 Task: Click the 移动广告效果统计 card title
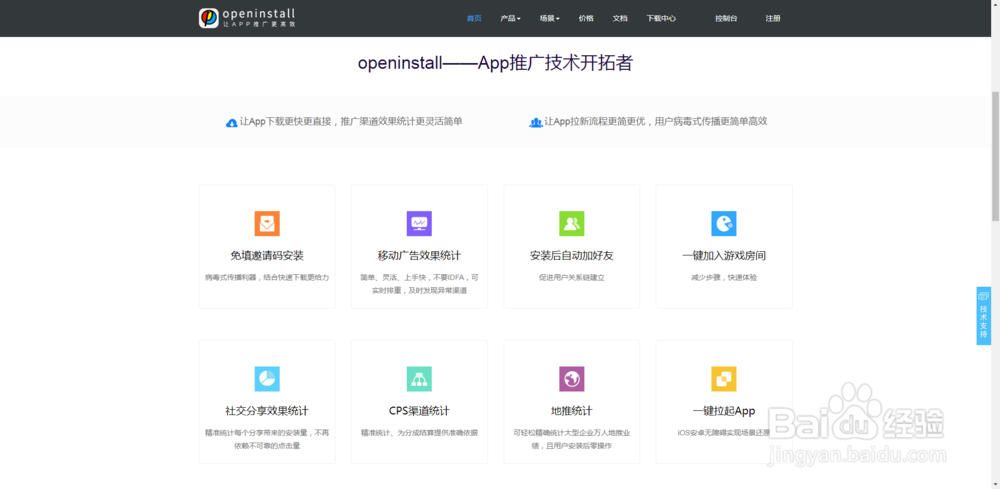coord(419,256)
